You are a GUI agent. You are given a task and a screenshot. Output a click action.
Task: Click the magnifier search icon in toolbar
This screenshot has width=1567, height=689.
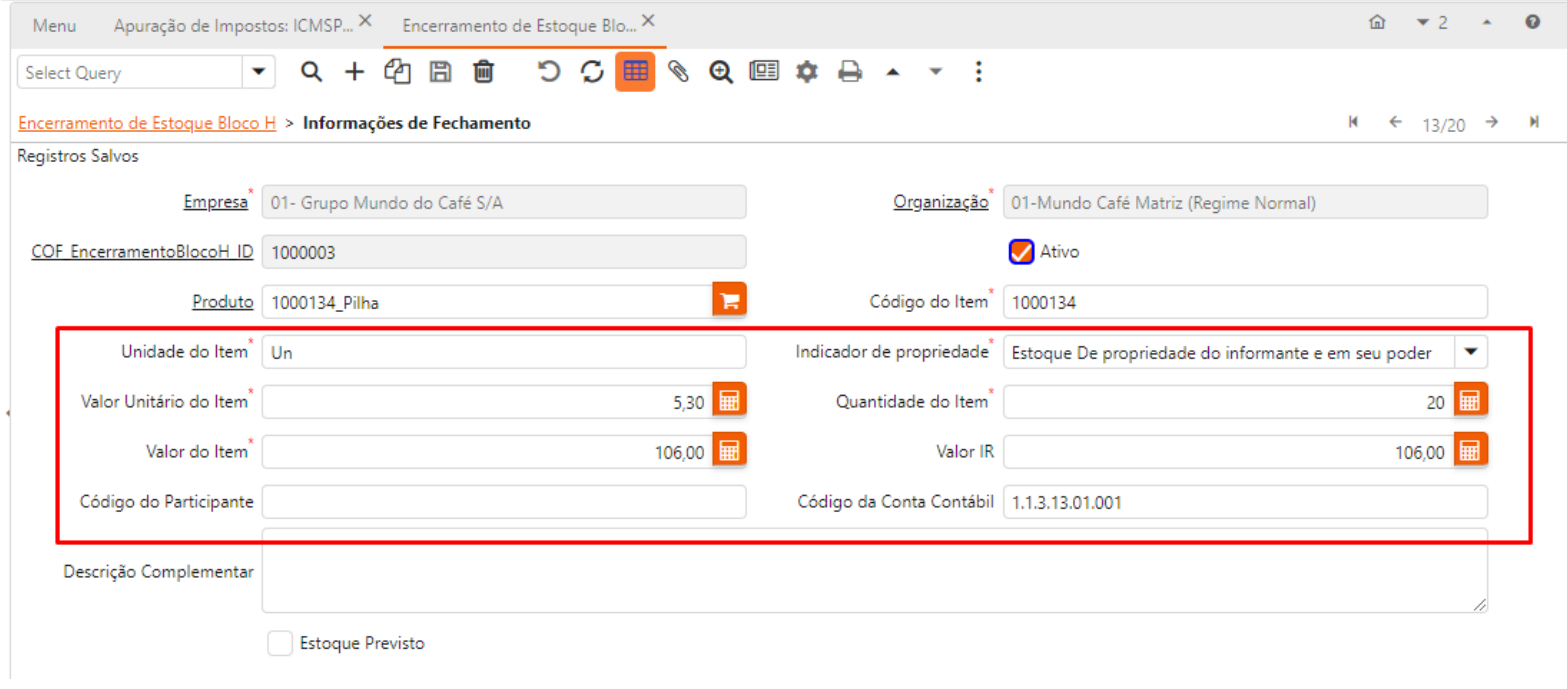[312, 72]
